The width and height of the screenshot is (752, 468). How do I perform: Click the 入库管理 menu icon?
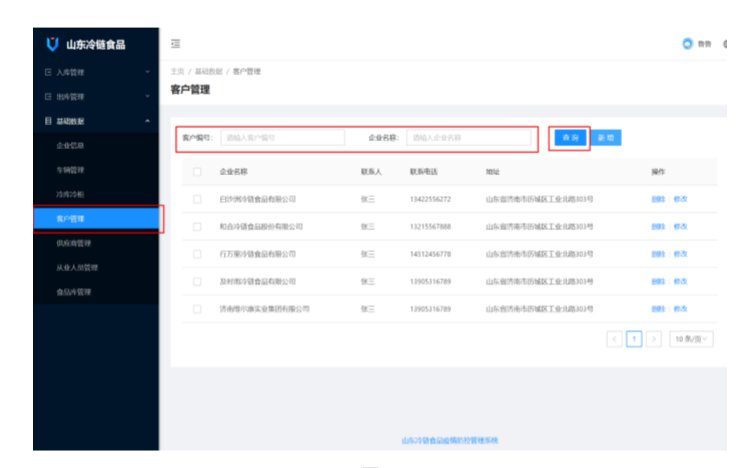[47, 73]
